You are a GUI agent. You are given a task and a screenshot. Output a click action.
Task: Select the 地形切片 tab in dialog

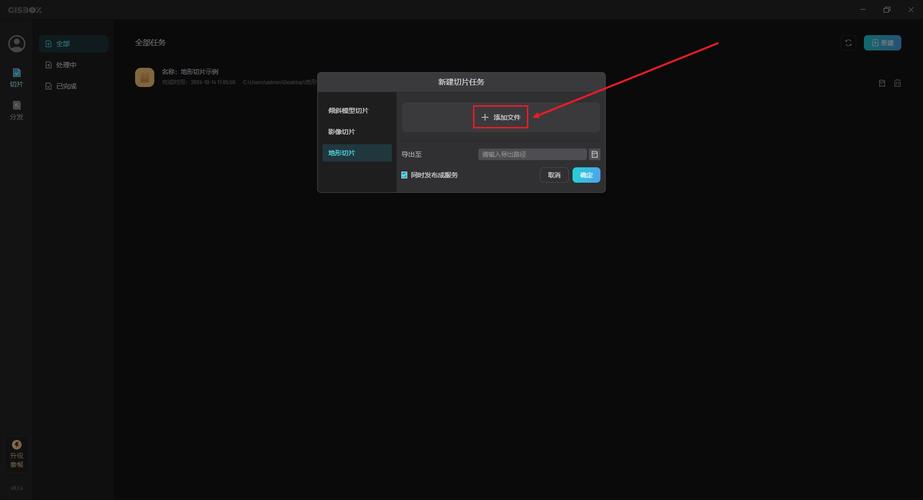tap(357, 153)
